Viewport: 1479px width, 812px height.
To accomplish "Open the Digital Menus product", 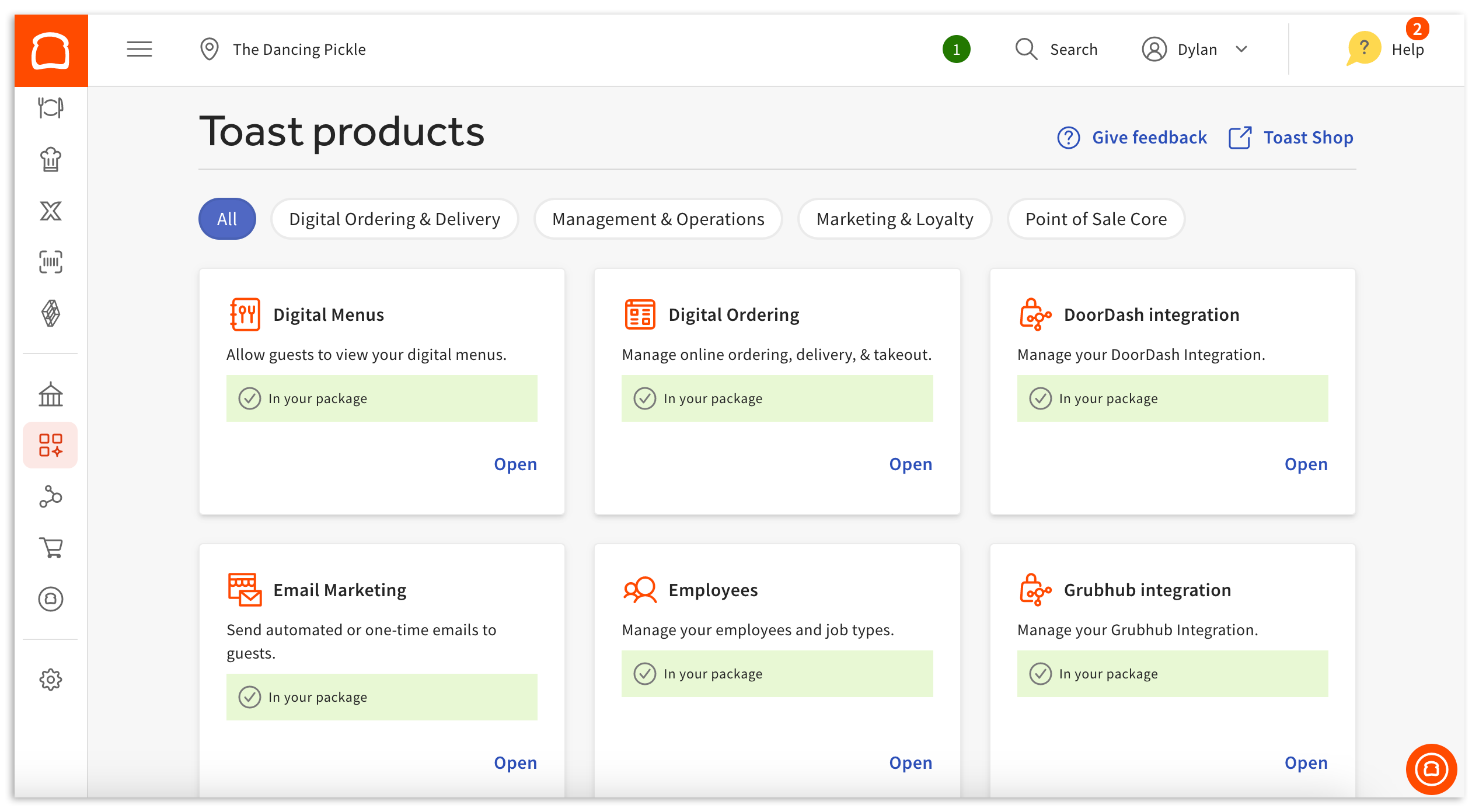I will pos(515,464).
